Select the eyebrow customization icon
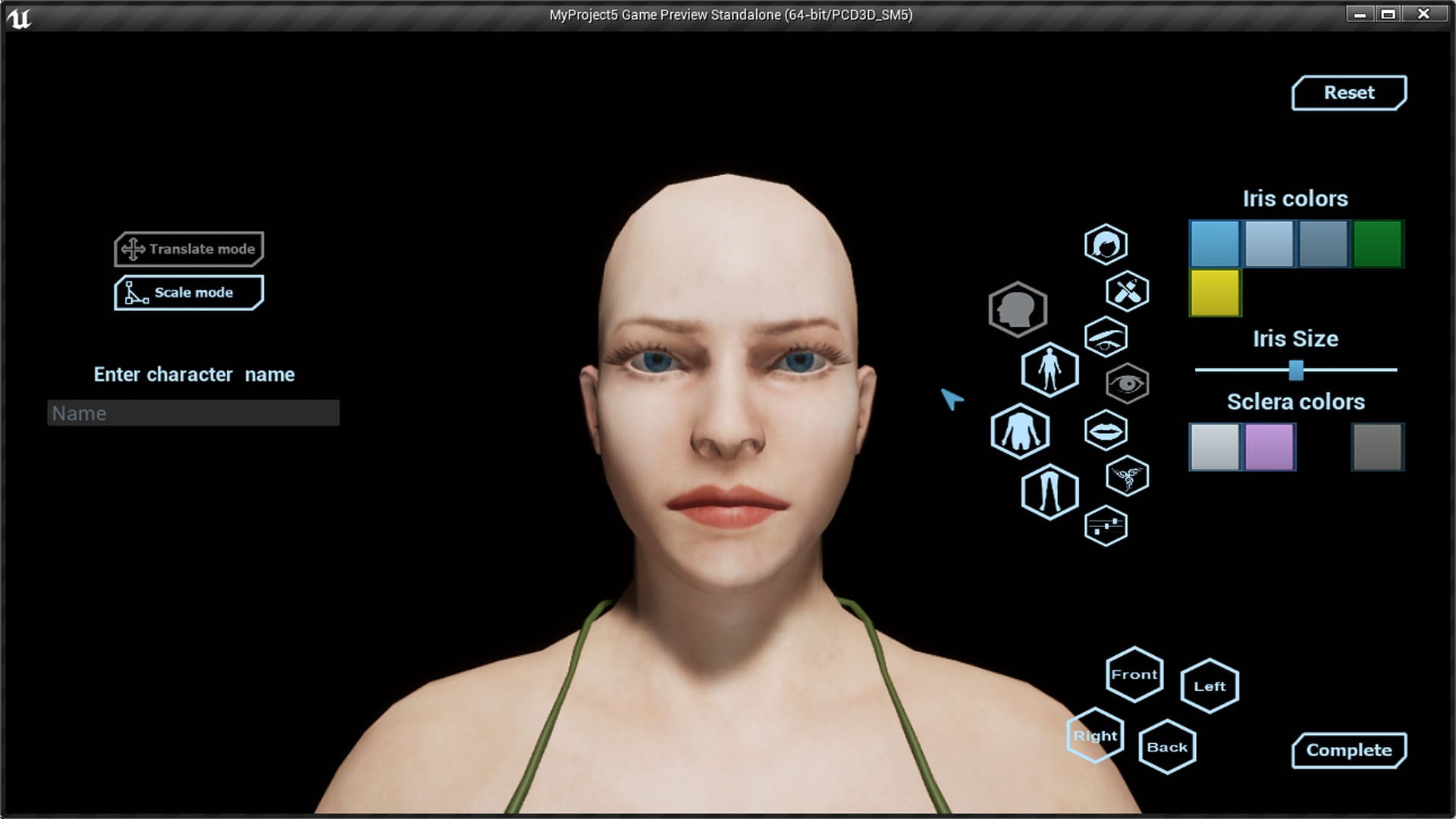The image size is (1456, 819). (1106, 337)
